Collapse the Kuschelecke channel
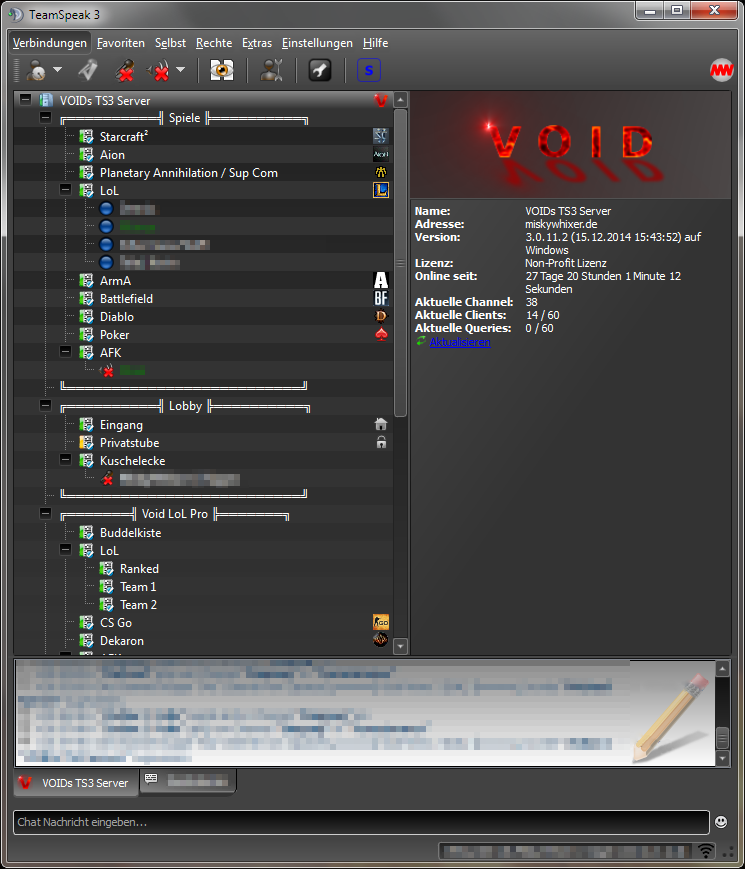745x869 pixels. tap(65, 459)
